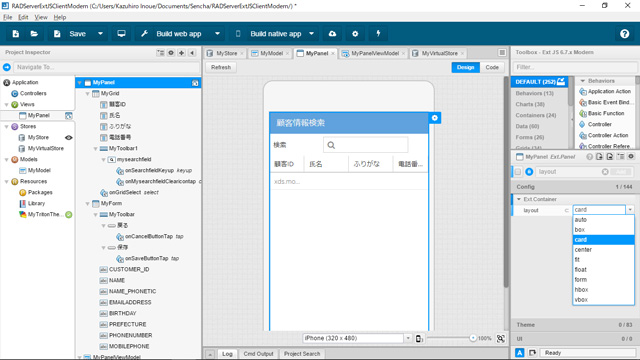Screen dimensions: 640x360
Task: Click the Project Inspector add plus icon
Action: (x=182, y=53)
